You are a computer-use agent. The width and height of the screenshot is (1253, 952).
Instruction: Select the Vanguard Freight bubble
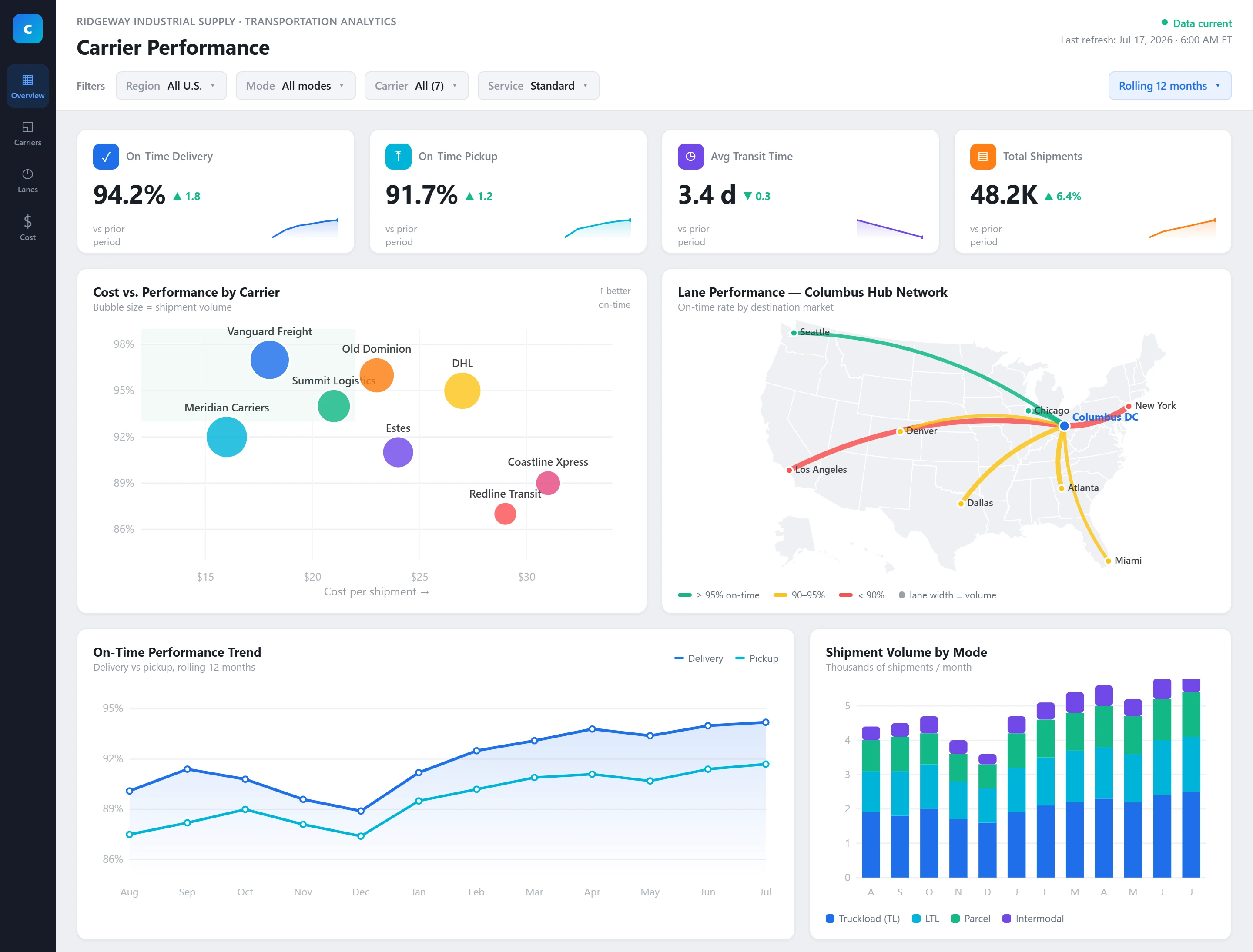coord(269,360)
